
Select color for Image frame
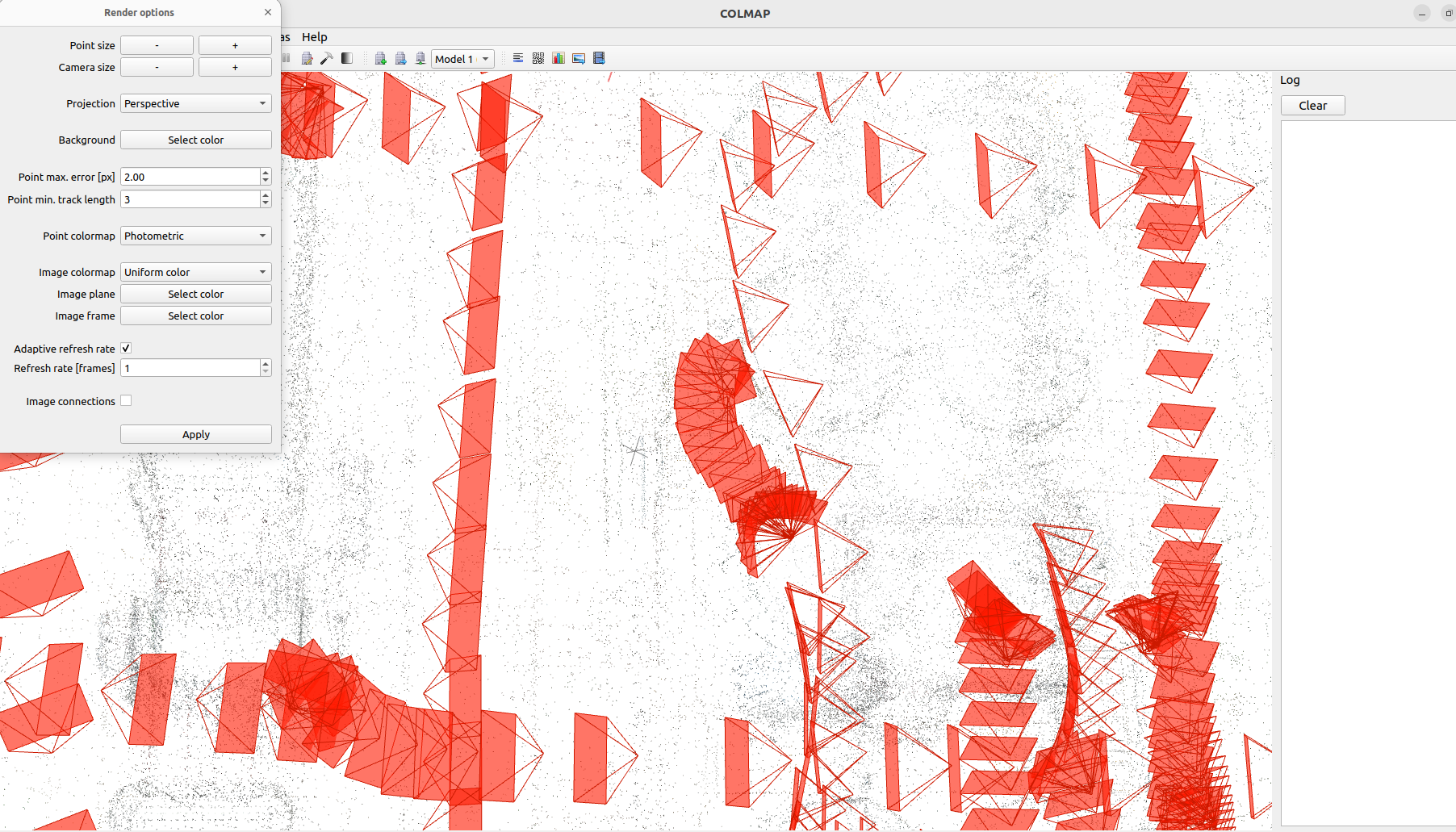pos(196,316)
